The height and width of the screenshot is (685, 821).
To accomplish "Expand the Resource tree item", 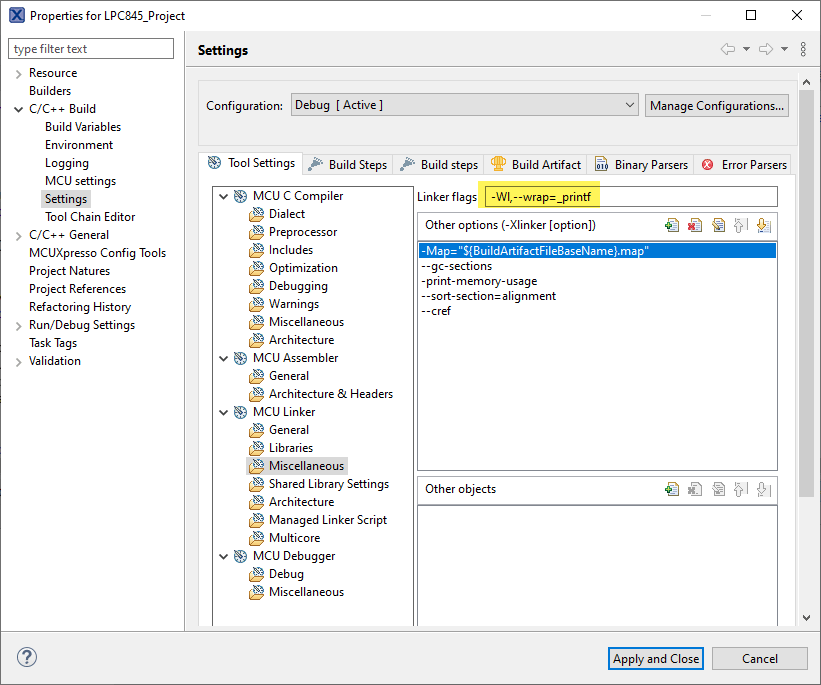I will coord(18,73).
